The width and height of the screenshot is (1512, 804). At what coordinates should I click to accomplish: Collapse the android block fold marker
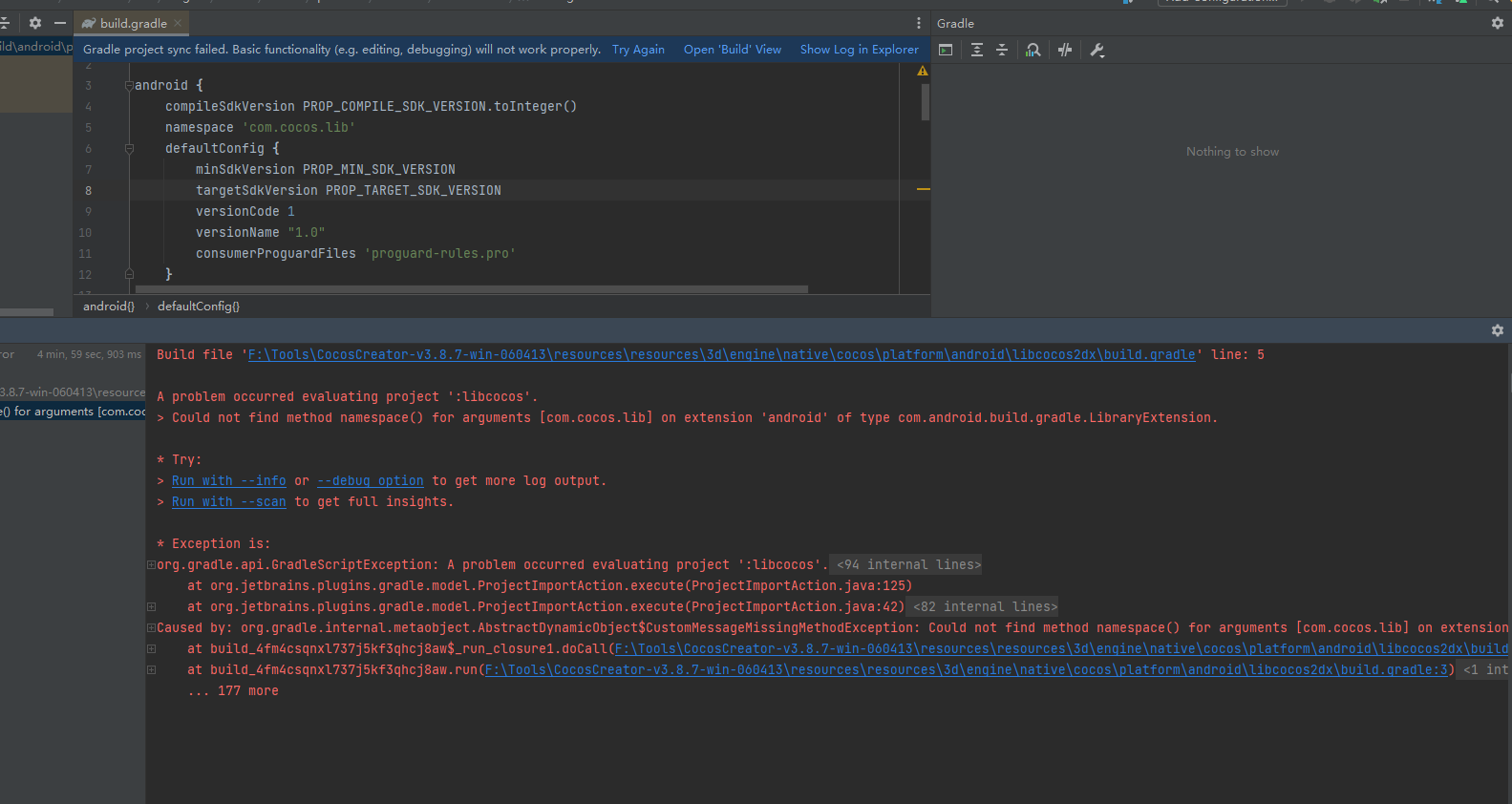coord(129,86)
